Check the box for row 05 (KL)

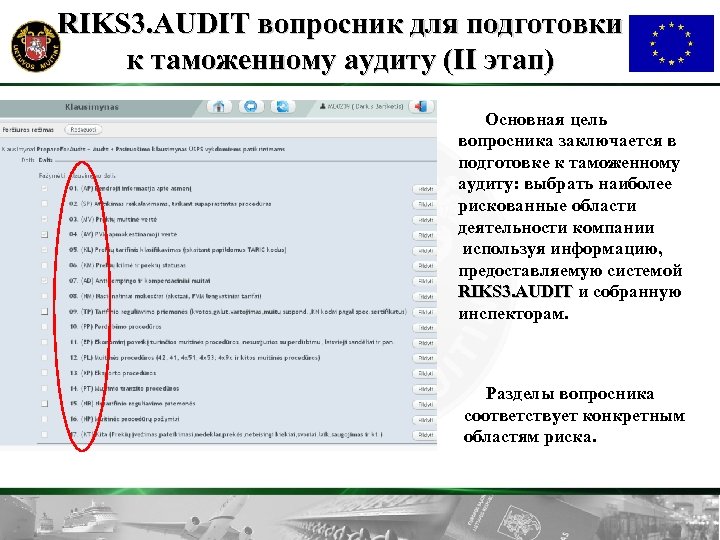tap(45, 250)
